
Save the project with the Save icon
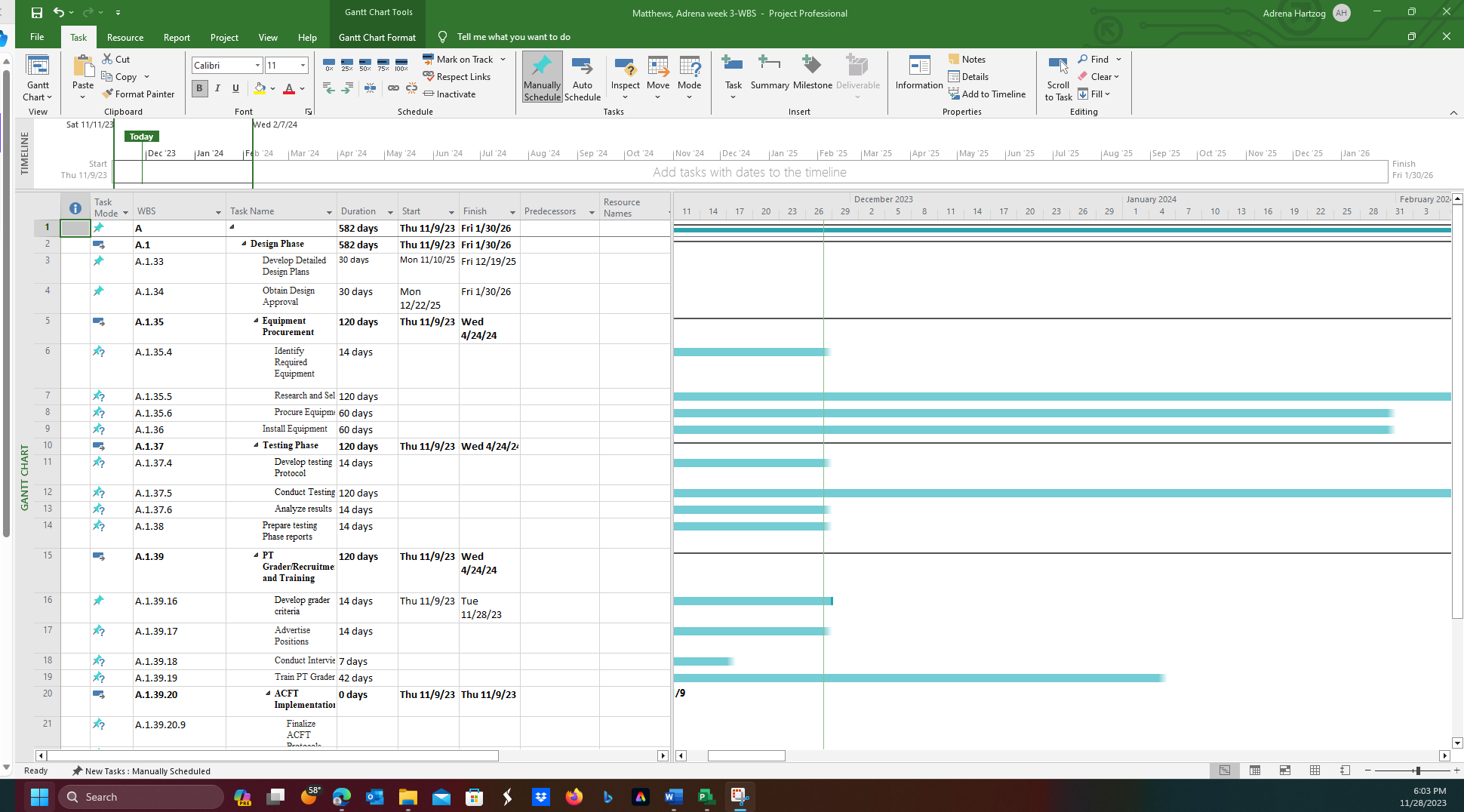(36, 13)
